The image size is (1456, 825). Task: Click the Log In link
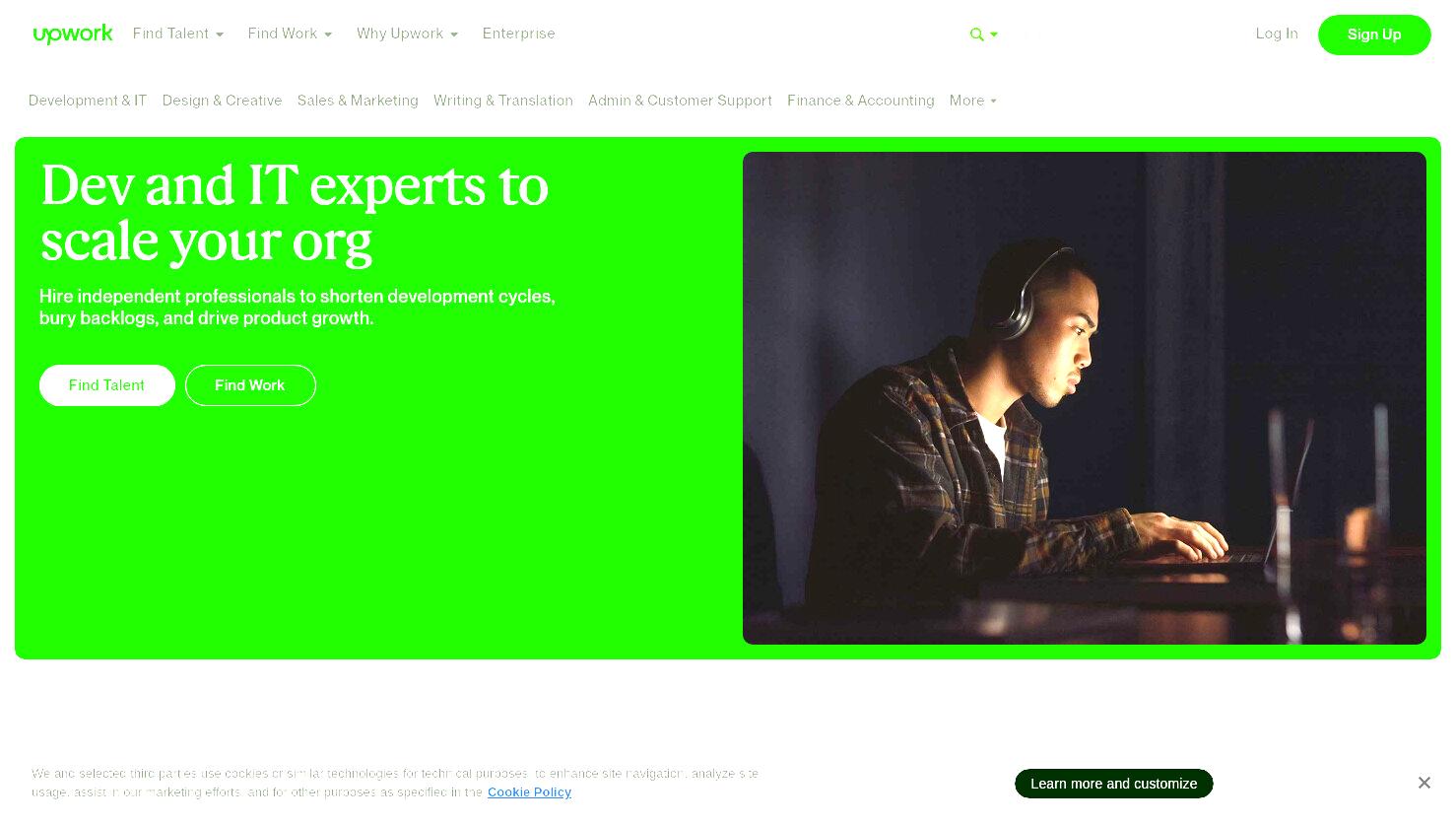pyautogui.click(x=1277, y=34)
